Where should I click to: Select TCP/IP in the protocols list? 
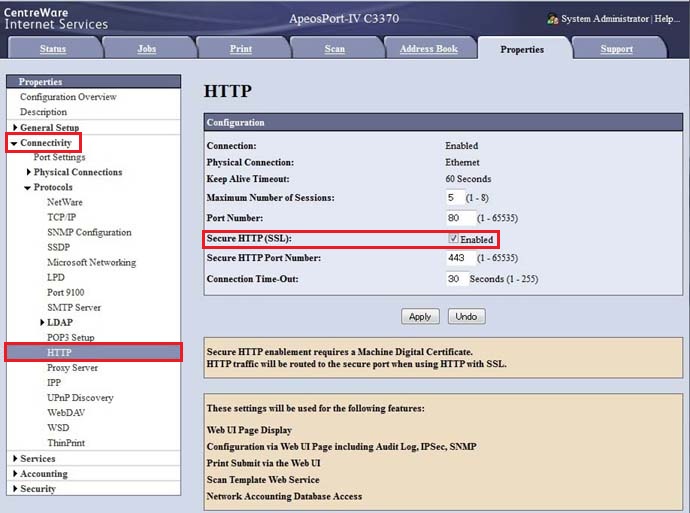(x=61, y=217)
